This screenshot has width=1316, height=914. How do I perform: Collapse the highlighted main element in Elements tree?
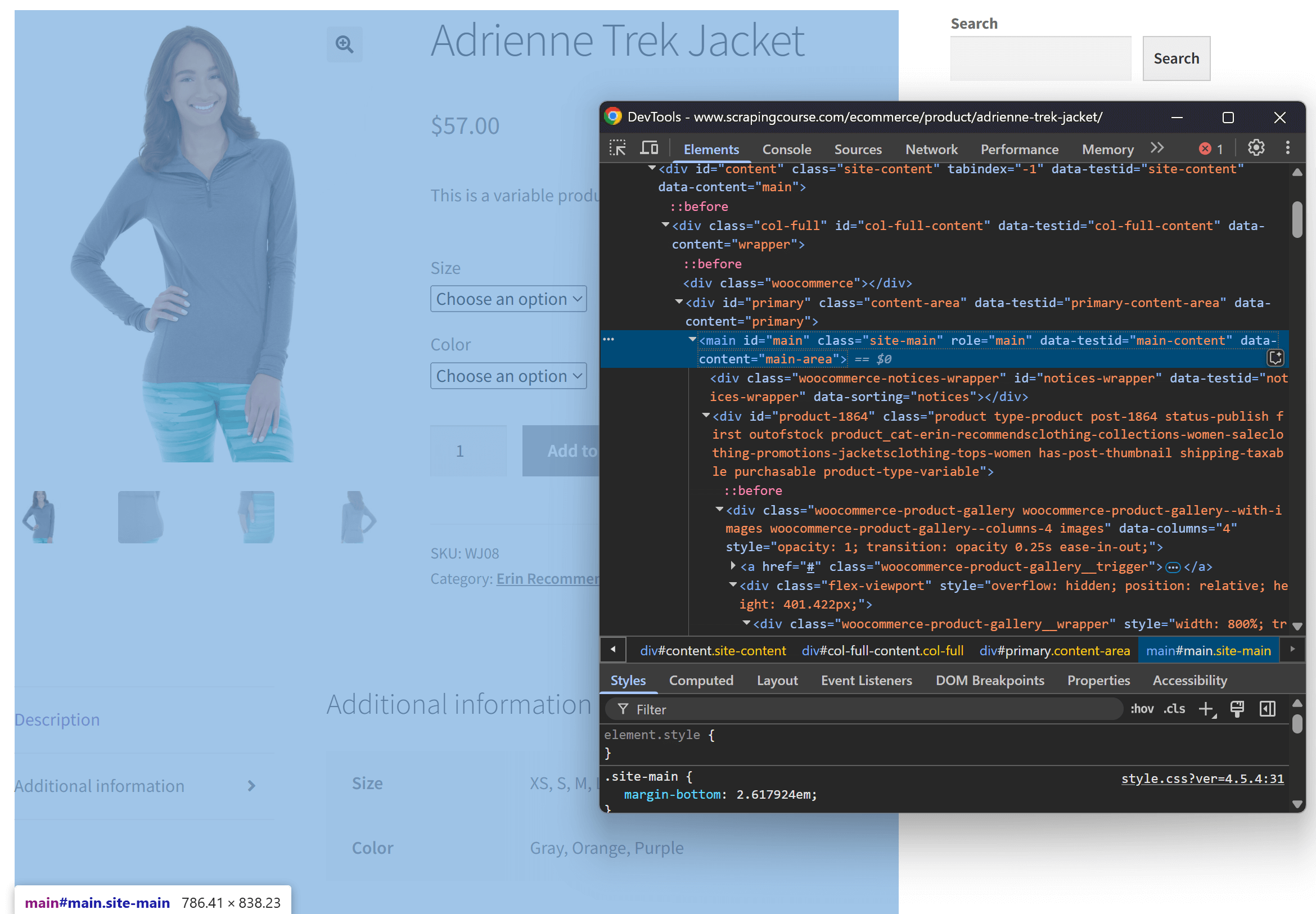pyautogui.click(x=692, y=339)
